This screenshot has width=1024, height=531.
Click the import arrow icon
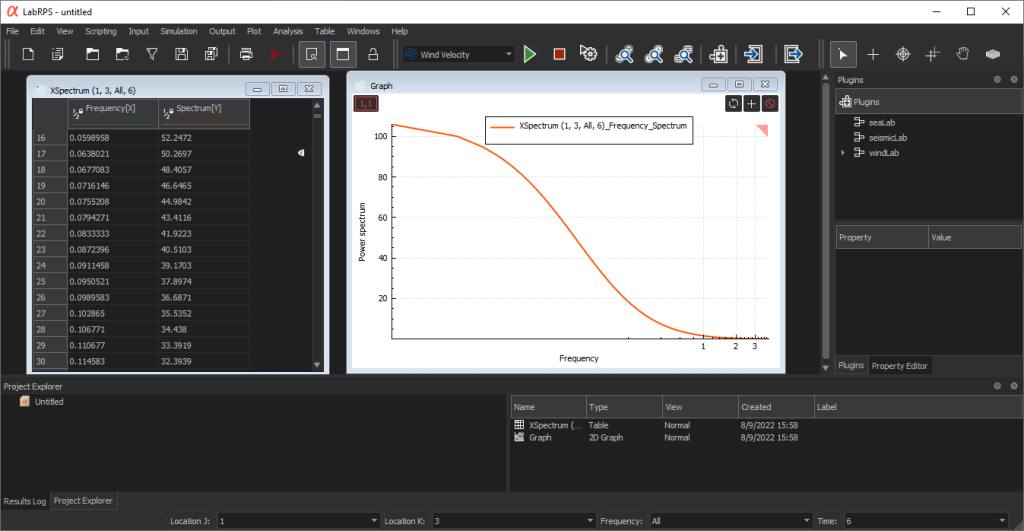tap(755, 54)
